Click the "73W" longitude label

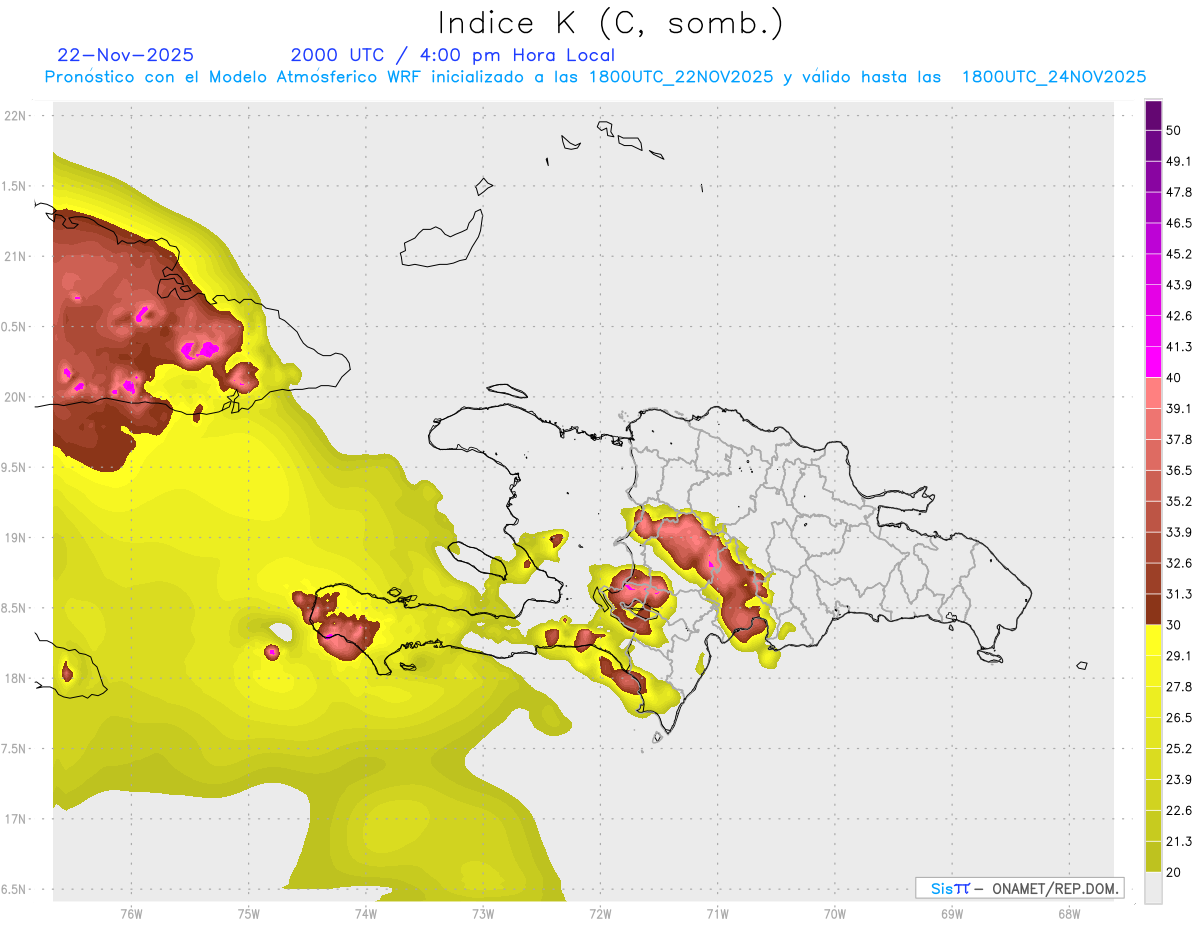(x=483, y=913)
